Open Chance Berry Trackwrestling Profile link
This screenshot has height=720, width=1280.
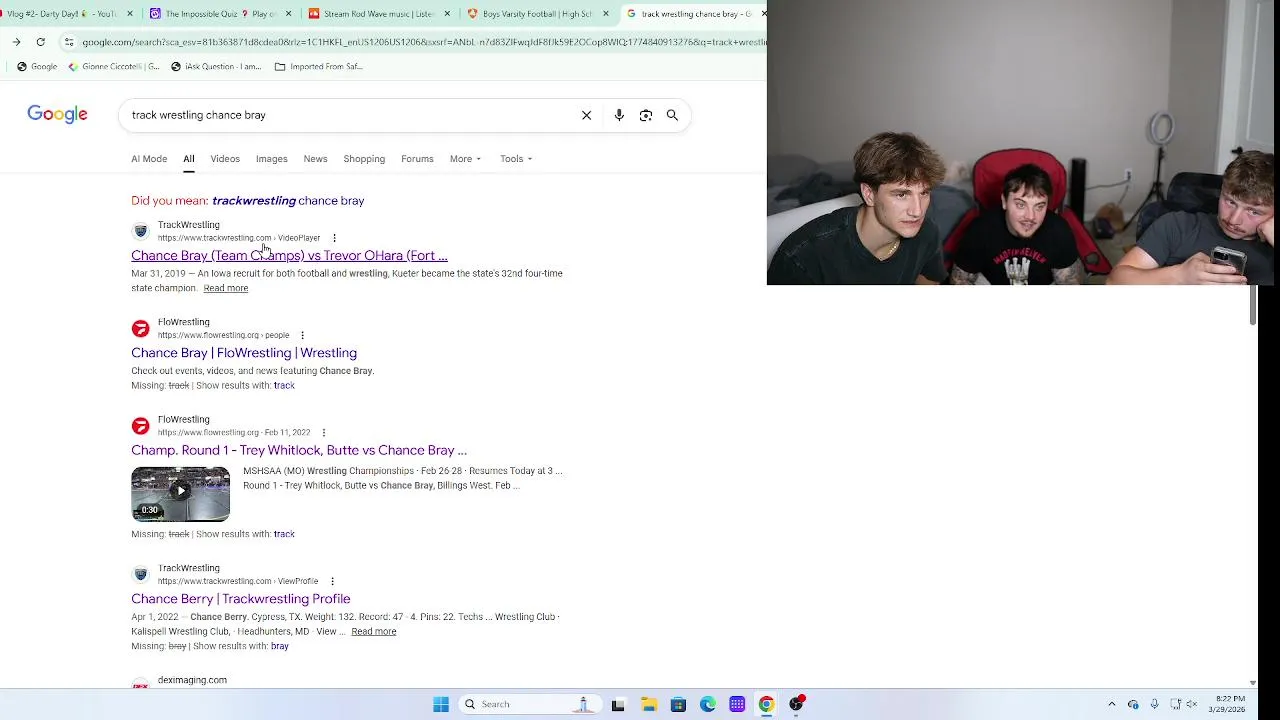click(241, 599)
